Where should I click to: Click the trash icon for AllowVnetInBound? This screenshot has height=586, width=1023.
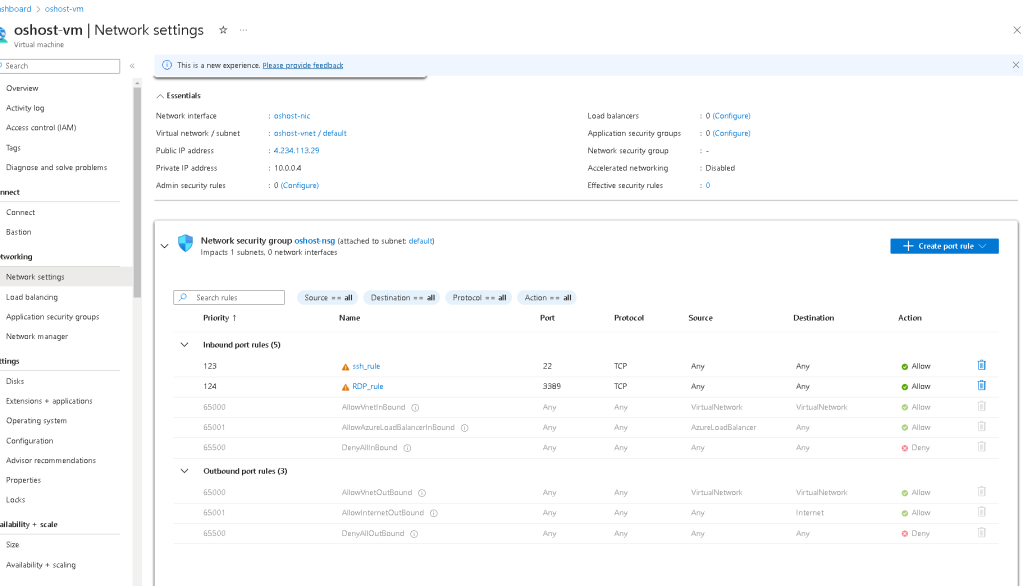(x=981, y=407)
